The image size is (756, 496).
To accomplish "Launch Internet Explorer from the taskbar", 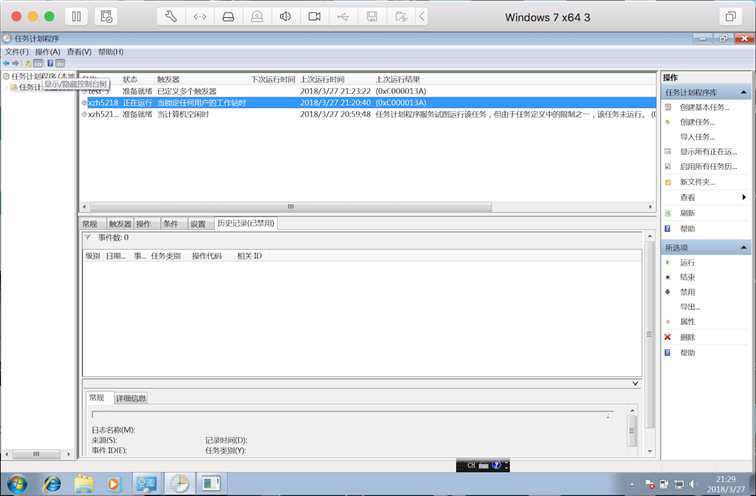I will [x=52, y=483].
